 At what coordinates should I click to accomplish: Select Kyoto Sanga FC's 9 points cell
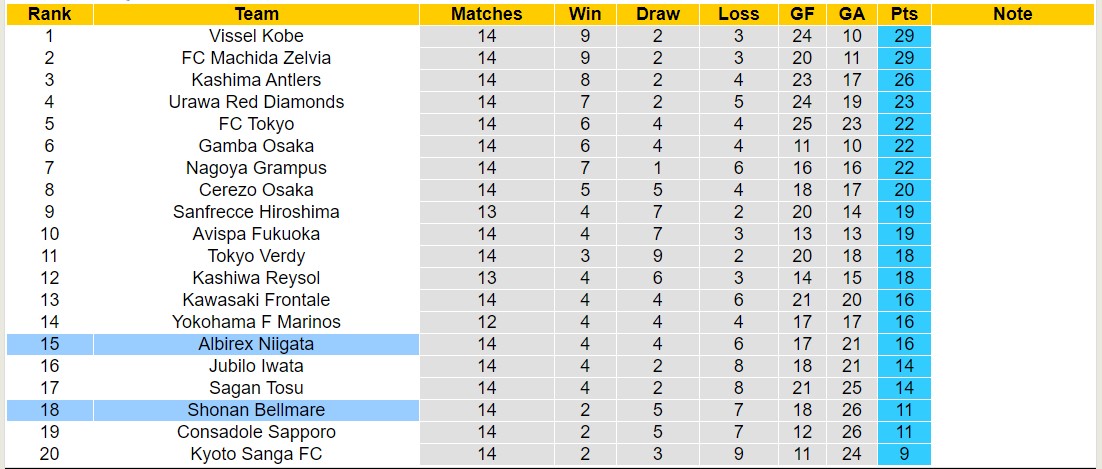tap(904, 454)
